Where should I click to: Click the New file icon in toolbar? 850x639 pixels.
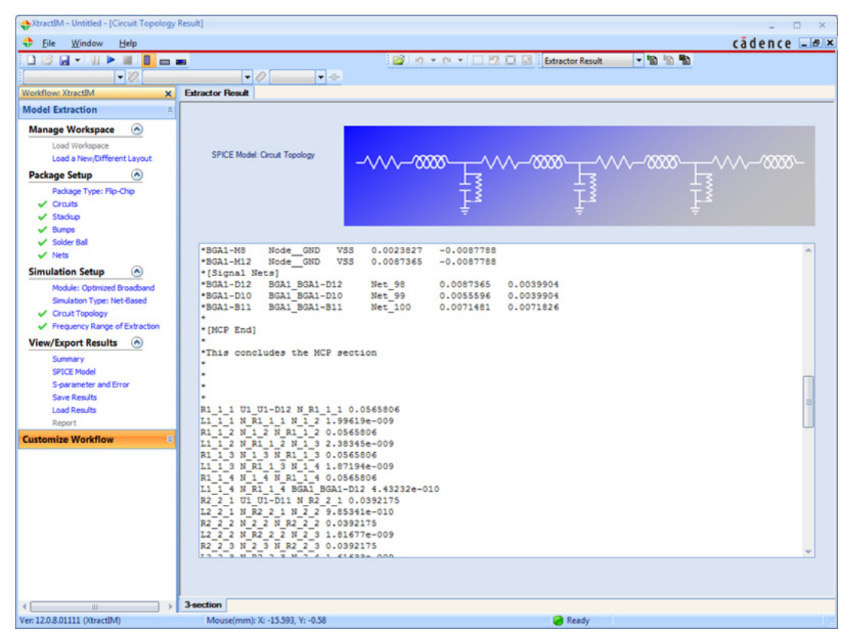point(31,61)
